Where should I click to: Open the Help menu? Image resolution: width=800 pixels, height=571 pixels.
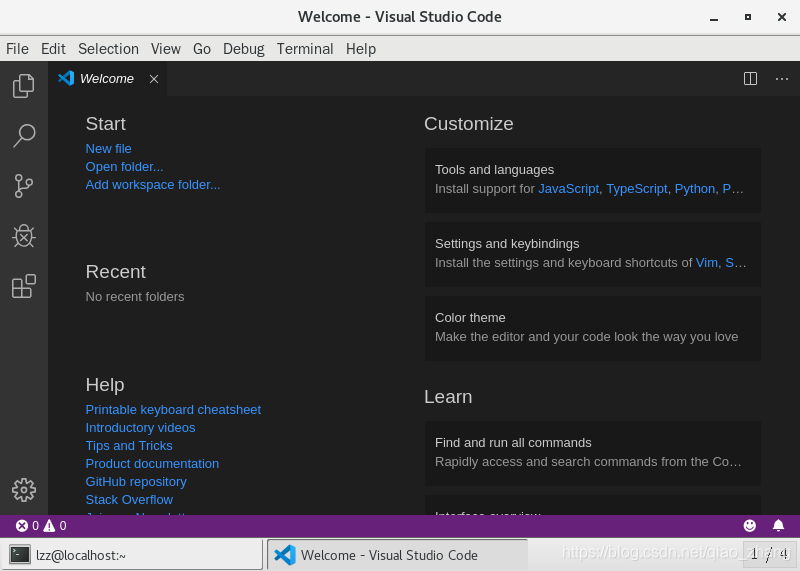361,49
